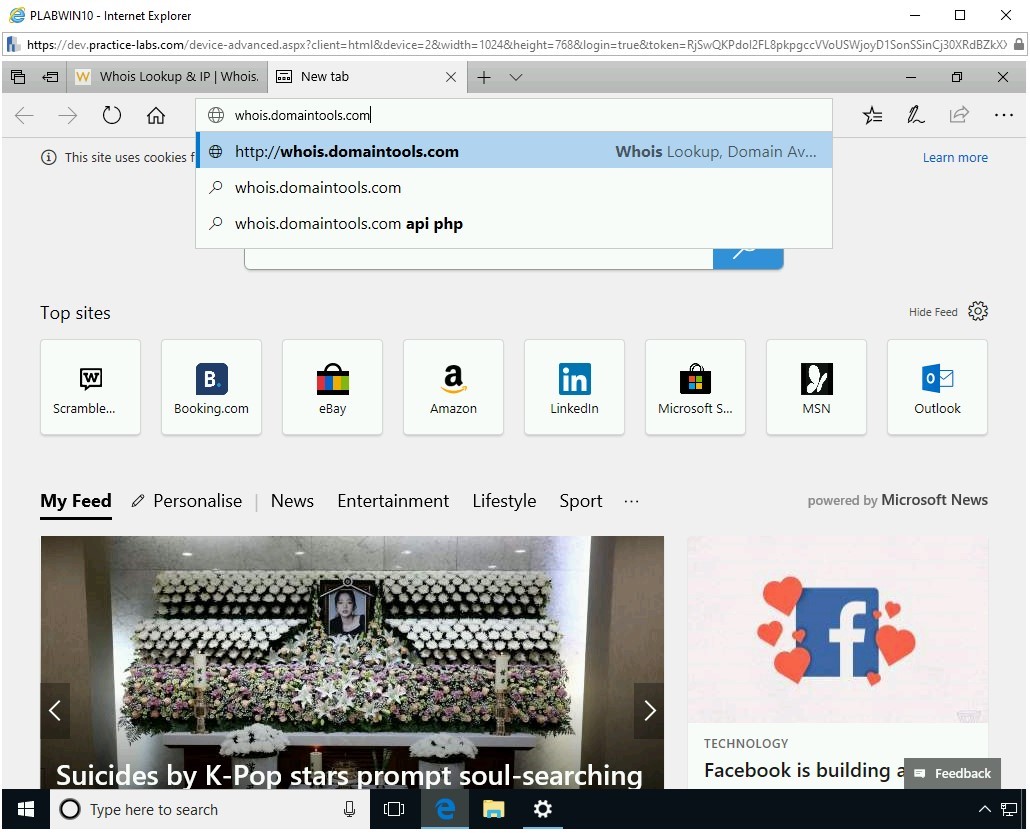Select the Entertainment feed category
Screen dimensions: 1030x833
click(393, 501)
